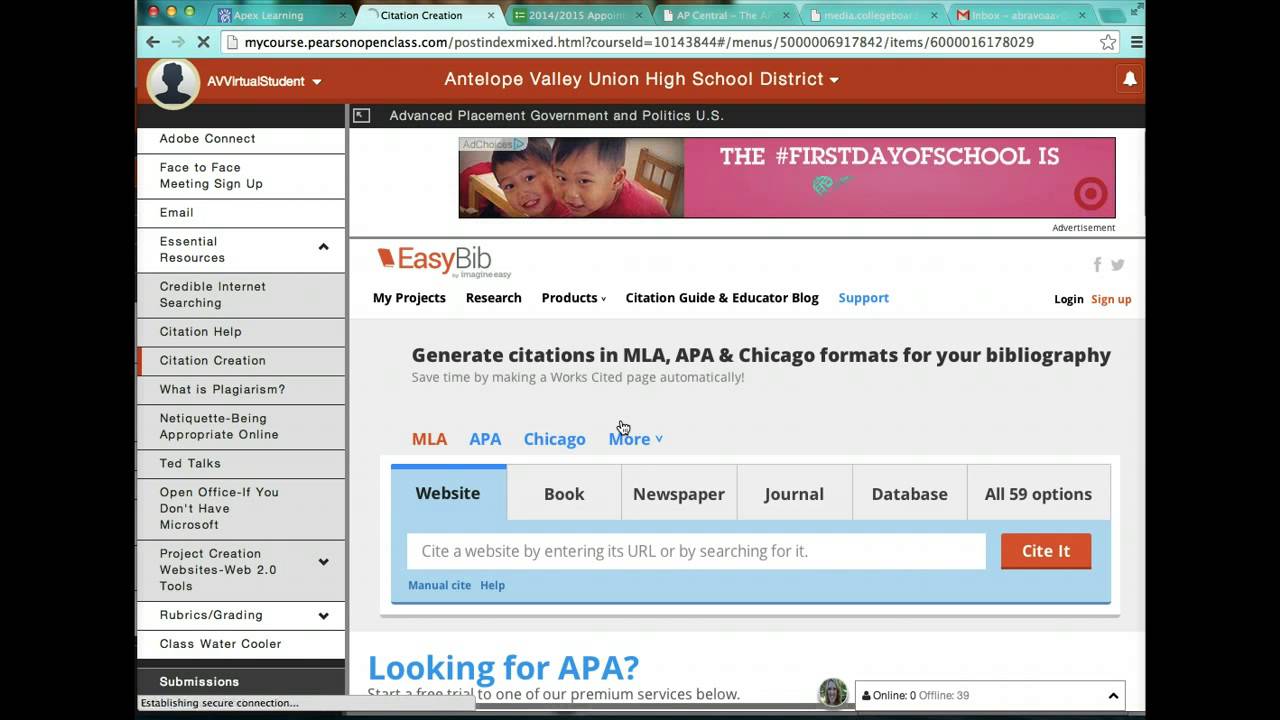Click the Sign up link

pos(1111,299)
